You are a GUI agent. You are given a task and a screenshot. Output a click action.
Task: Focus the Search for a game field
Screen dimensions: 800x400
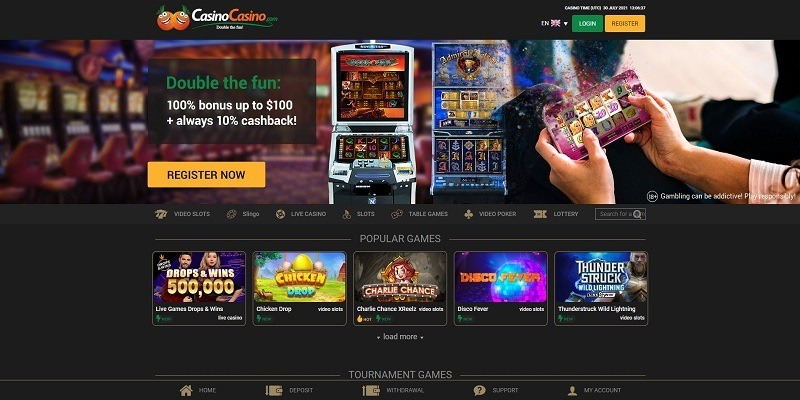620,214
